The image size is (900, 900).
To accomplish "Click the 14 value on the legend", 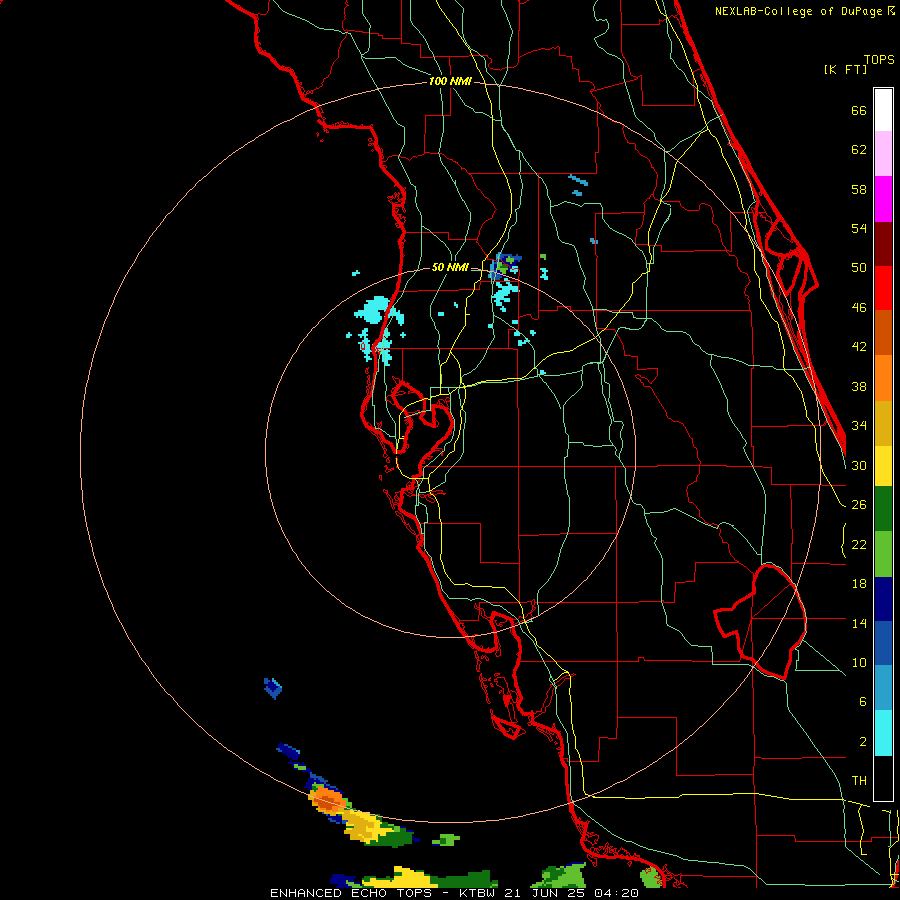I will pyautogui.click(x=859, y=623).
